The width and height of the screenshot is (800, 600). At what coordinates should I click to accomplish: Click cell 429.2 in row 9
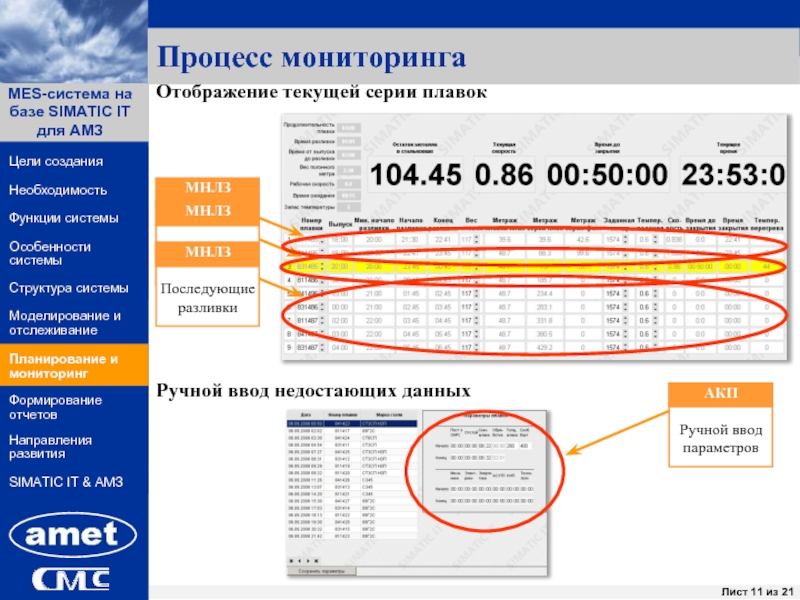point(544,347)
